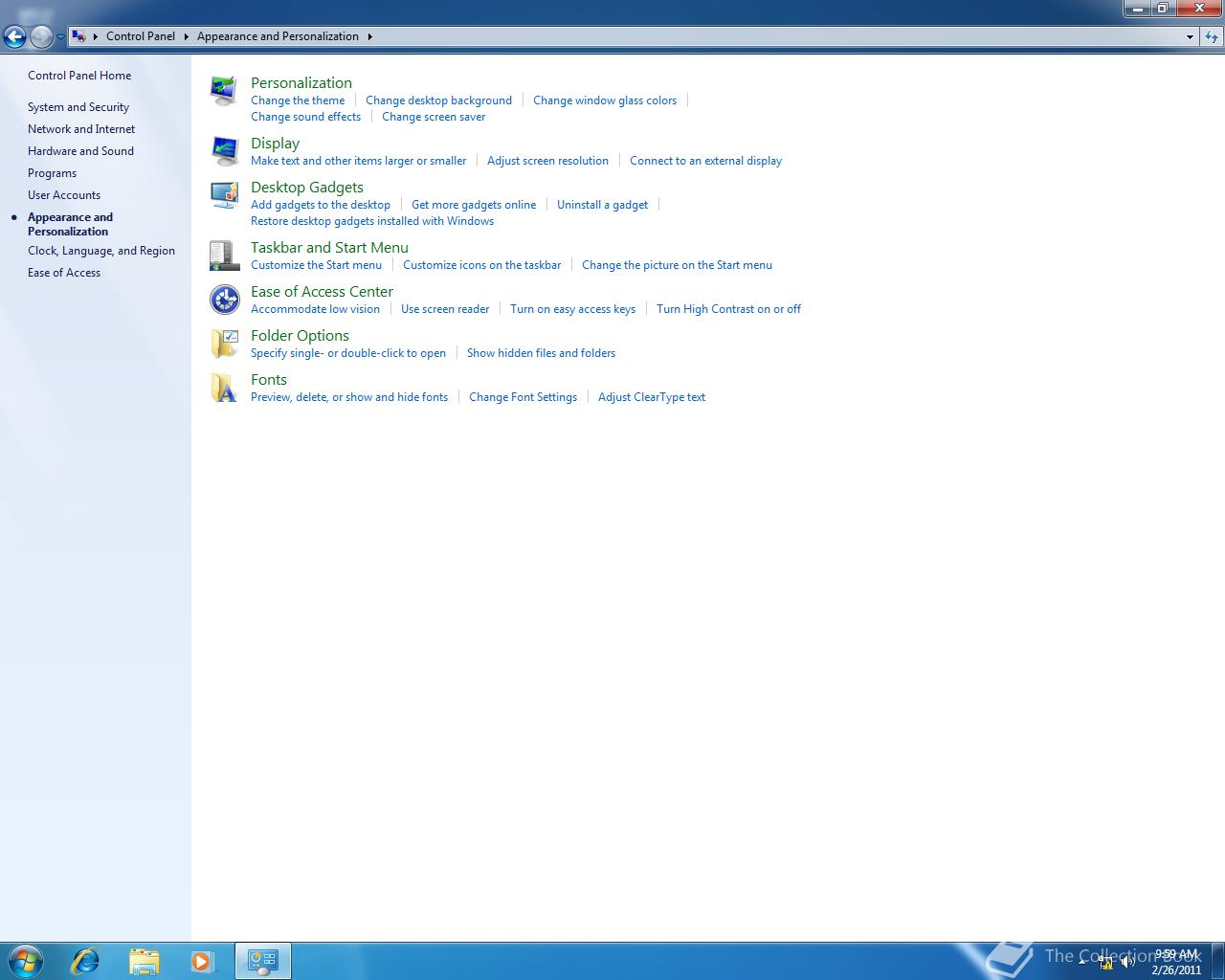The height and width of the screenshot is (980, 1225).
Task: Open the Personalization heading link
Action: click(x=301, y=83)
